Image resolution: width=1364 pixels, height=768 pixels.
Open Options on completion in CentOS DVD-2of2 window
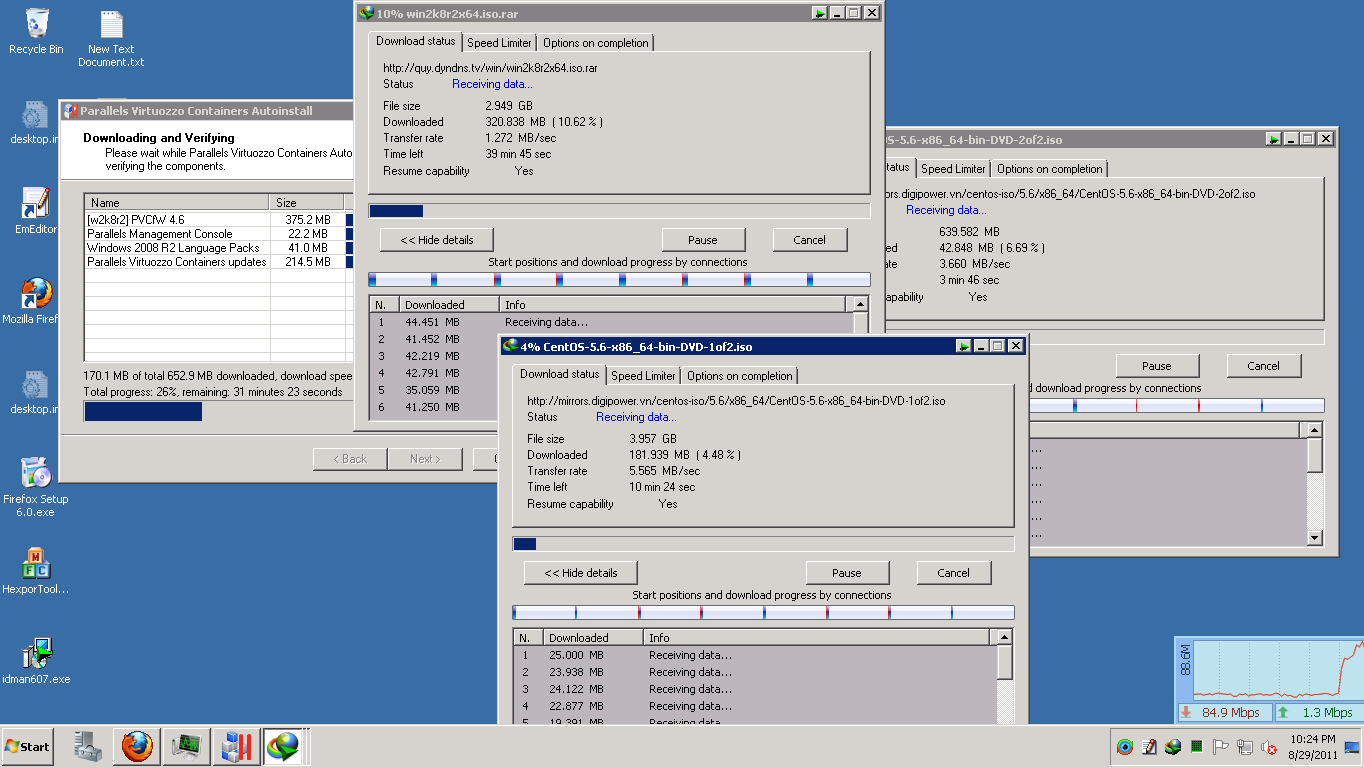(1050, 169)
